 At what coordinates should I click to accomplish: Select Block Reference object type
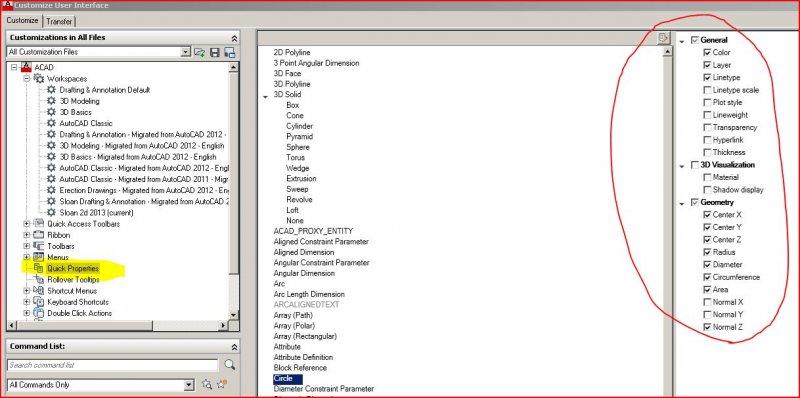pyautogui.click(x=300, y=368)
